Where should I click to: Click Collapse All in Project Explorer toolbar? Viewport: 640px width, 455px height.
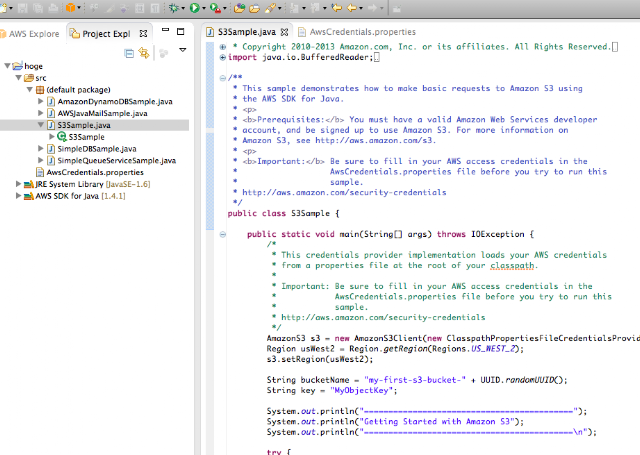tap(129, 53)
